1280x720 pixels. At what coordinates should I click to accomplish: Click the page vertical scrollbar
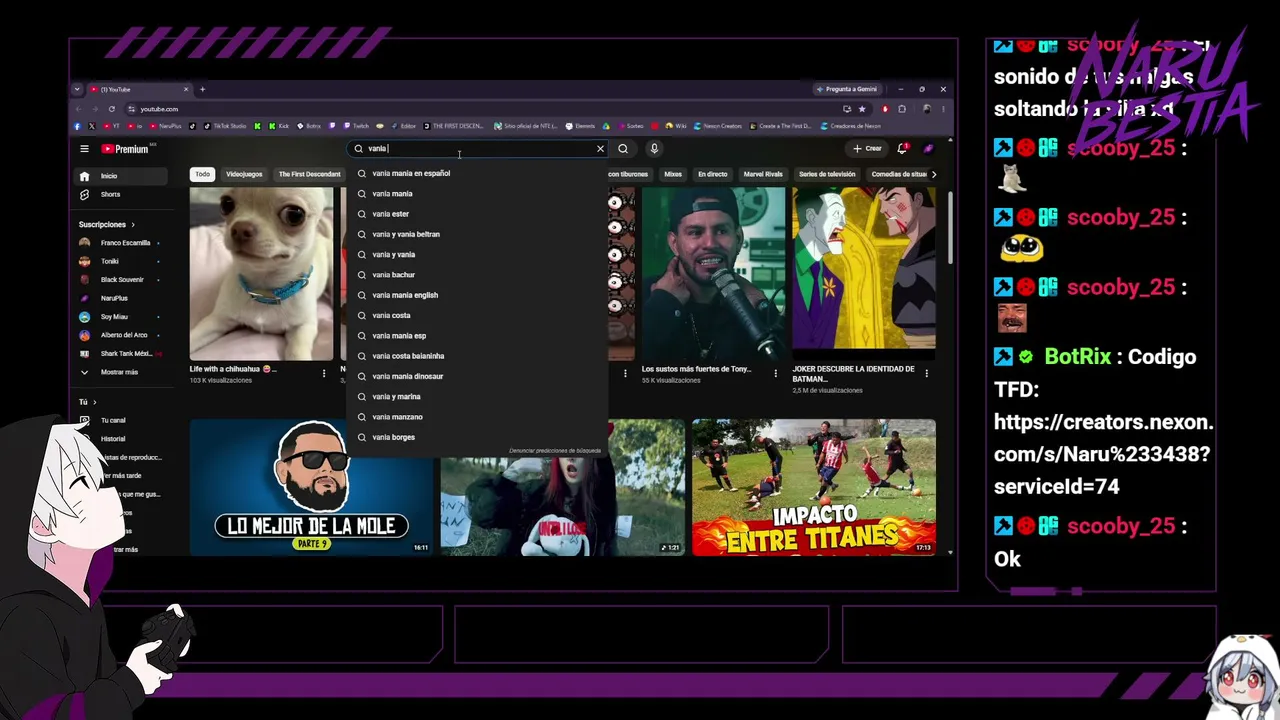click(x=949, y=230)
